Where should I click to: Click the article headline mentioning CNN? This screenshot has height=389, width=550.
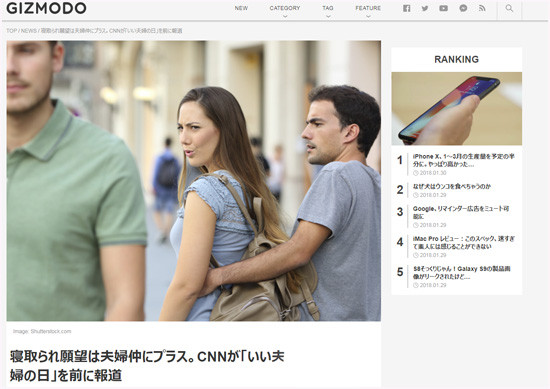[x=147, y=365]
